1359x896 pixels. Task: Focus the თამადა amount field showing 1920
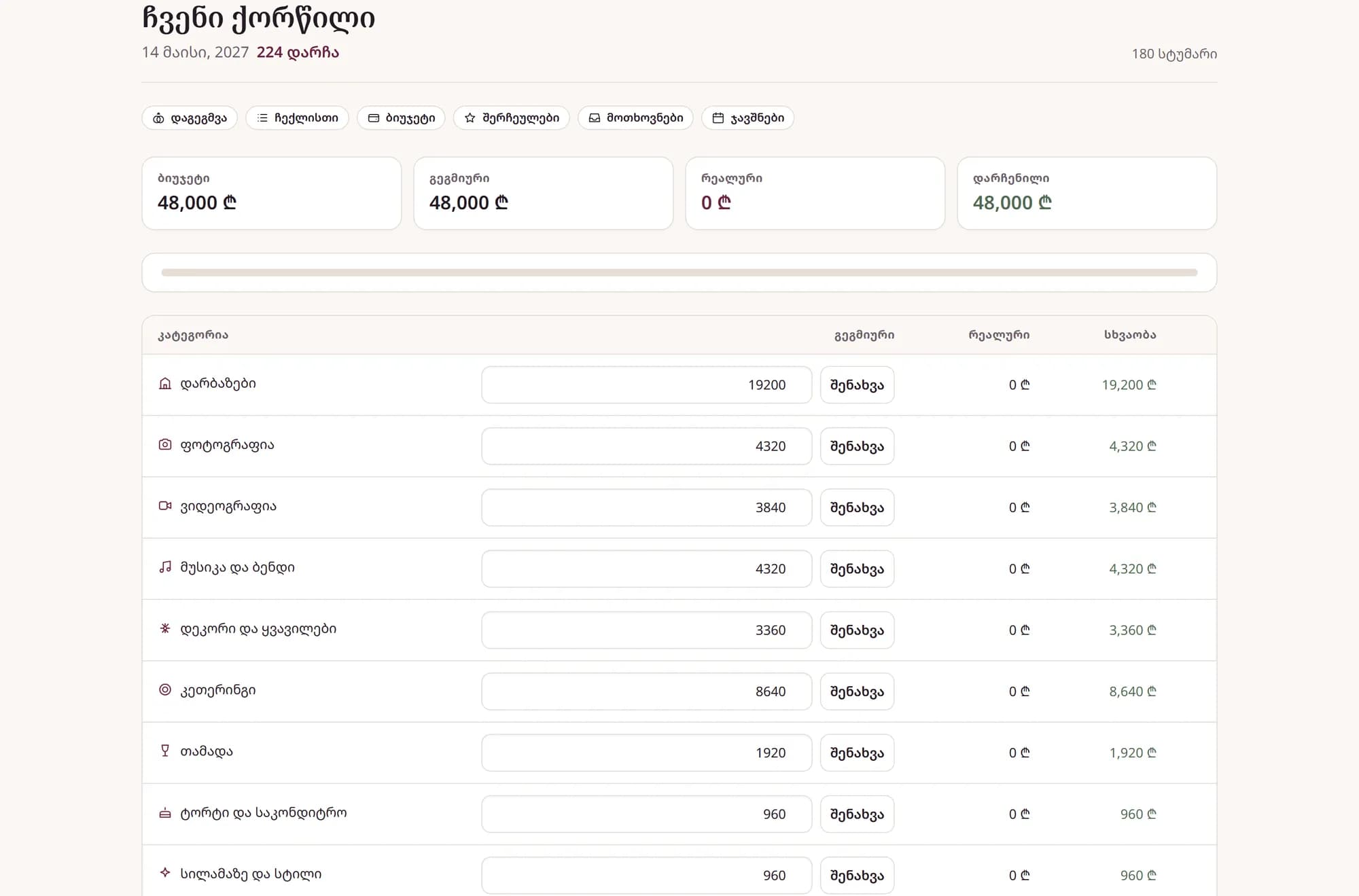(646, 753)
